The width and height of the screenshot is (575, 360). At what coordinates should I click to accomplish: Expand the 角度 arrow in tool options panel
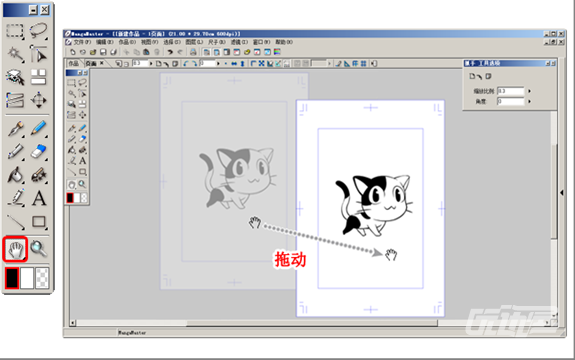tap(529, 101)
